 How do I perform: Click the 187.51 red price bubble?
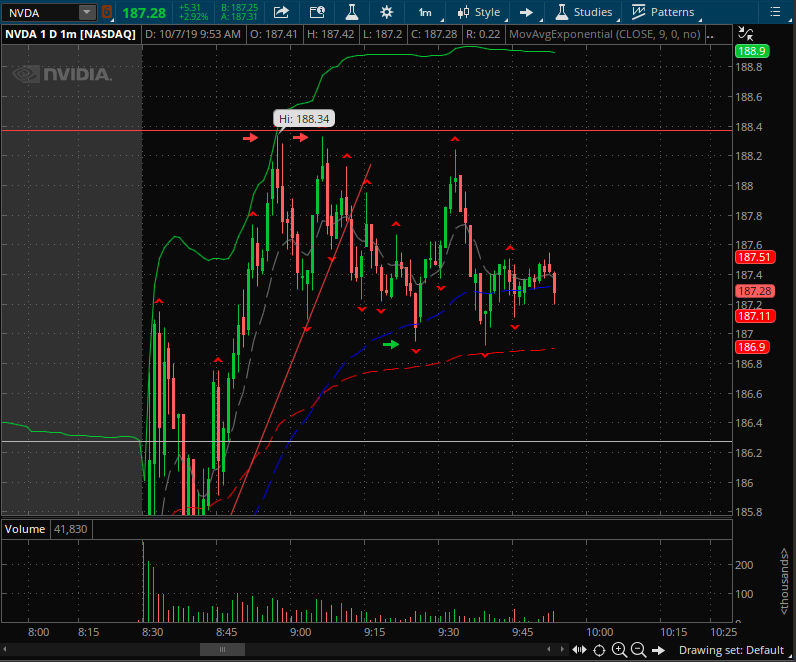click(754, 257)
